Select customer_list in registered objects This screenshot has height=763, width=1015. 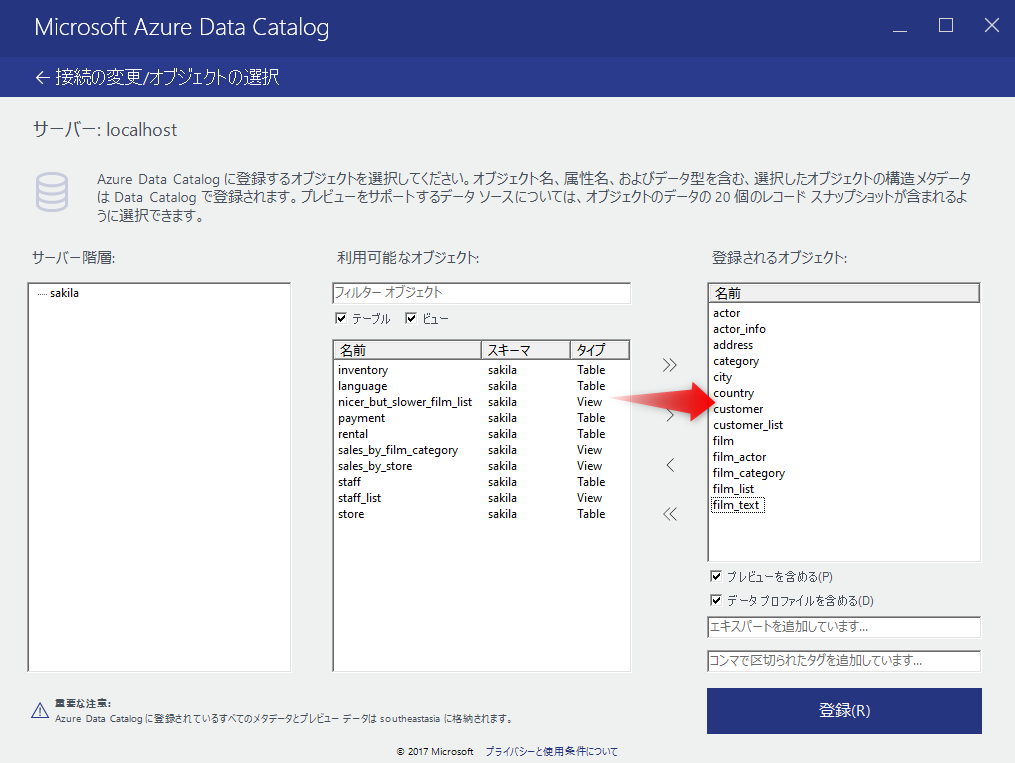748,425
